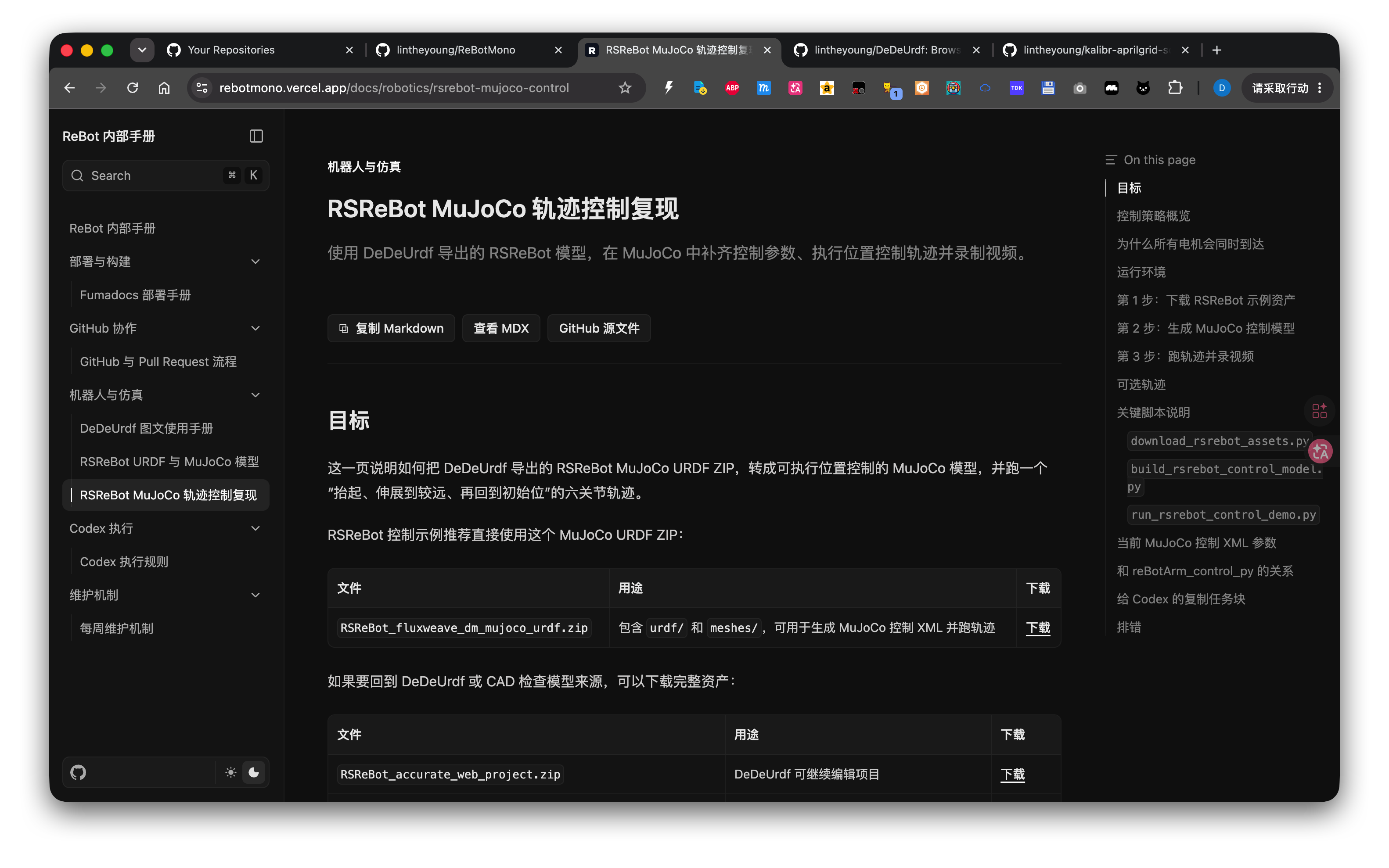
Task: Click the floating pink translate bubble
Action: [x=1320, y=452]
